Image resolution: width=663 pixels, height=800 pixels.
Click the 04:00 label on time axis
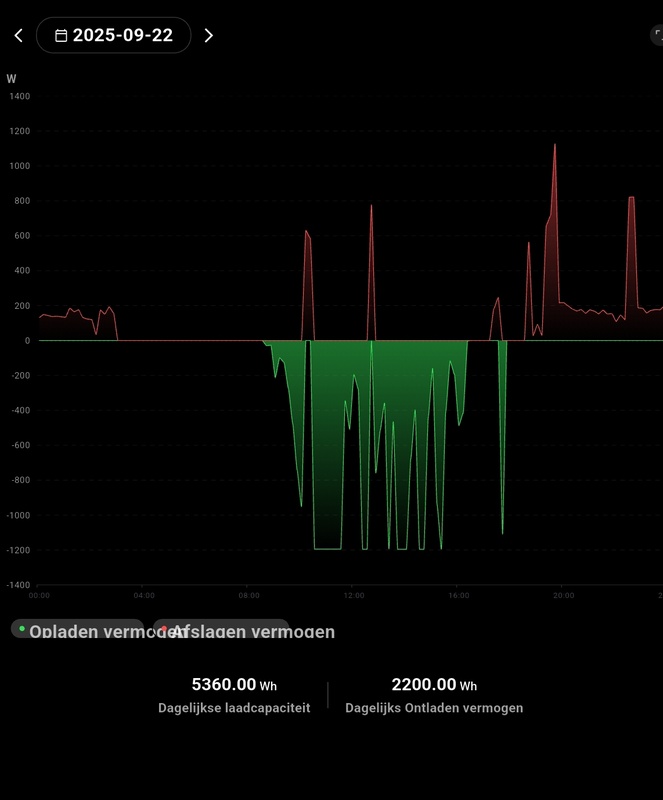click(144, 595)
